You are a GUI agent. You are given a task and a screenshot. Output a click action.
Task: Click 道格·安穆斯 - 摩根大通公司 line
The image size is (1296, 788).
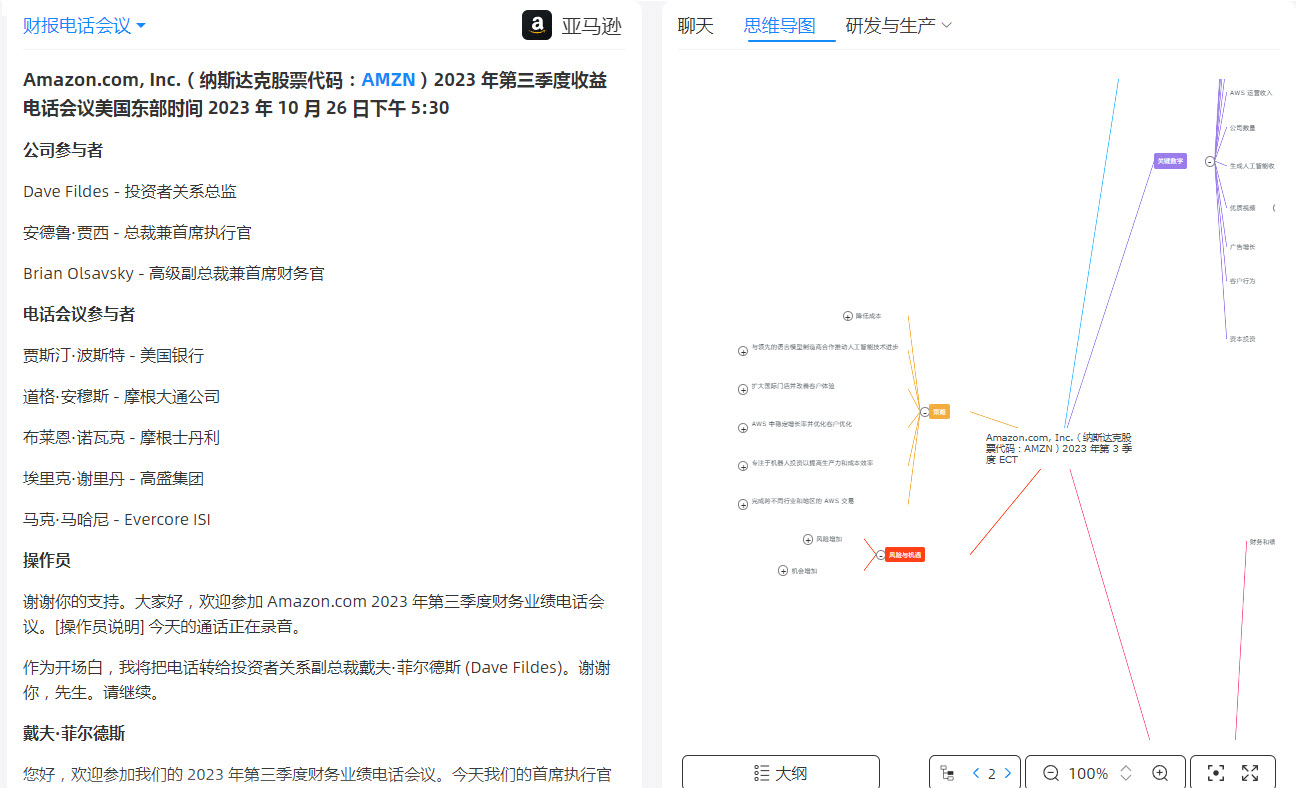point(122,396)
